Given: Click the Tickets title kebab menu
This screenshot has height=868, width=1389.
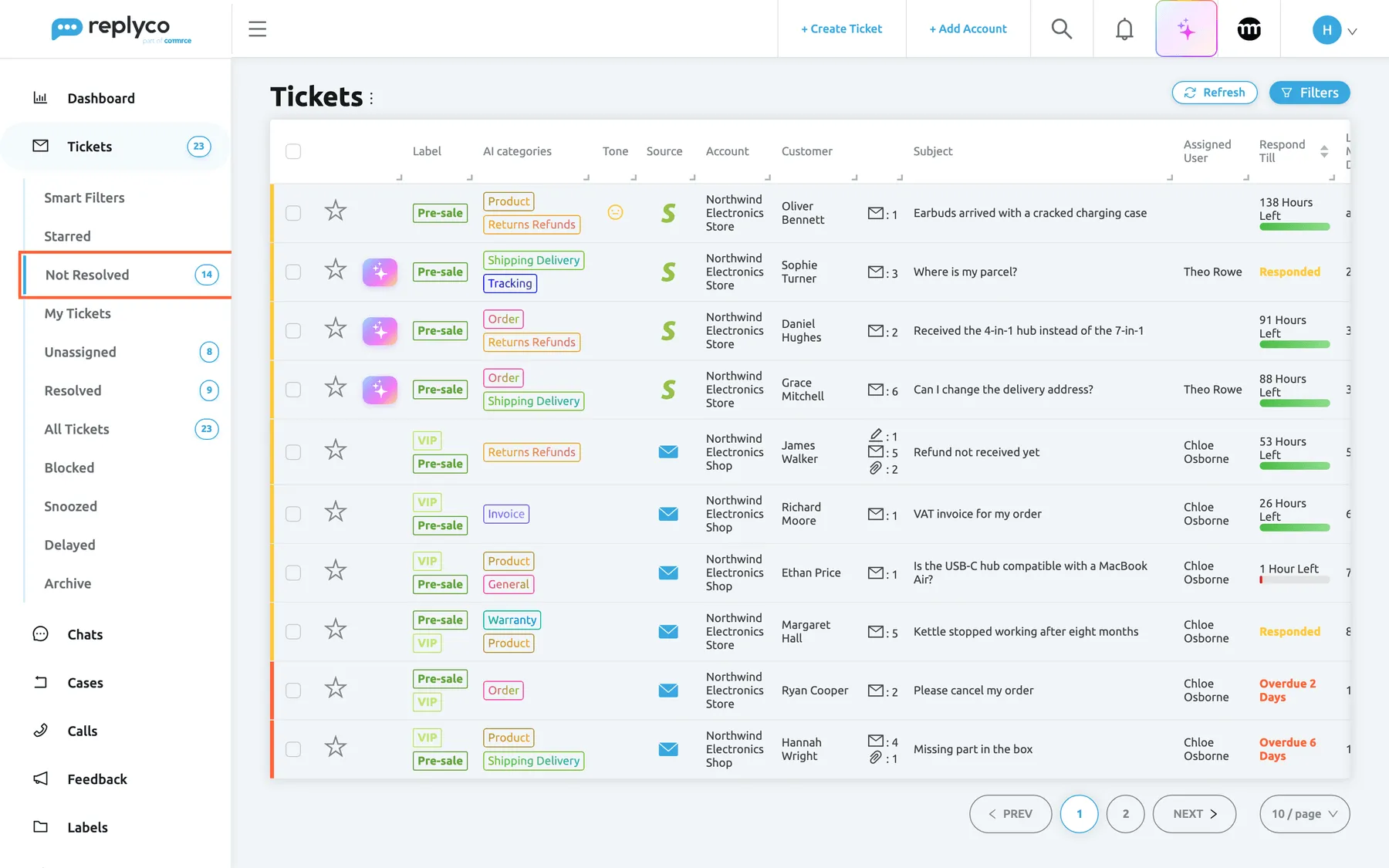Looking at the screenshot, I should [371, 98].
